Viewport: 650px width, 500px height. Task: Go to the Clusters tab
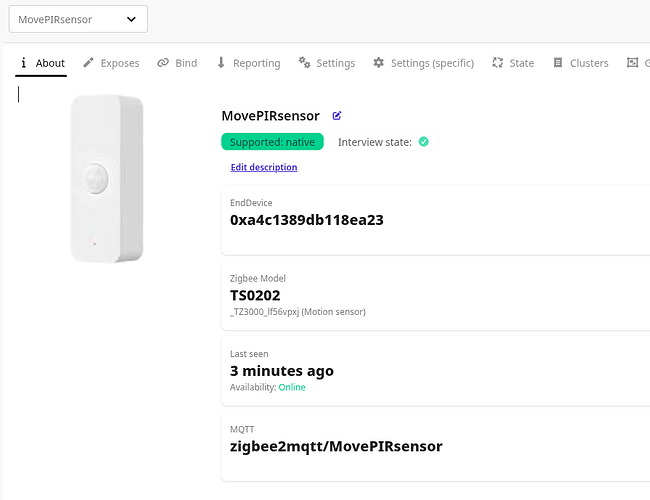pos(581,63)
